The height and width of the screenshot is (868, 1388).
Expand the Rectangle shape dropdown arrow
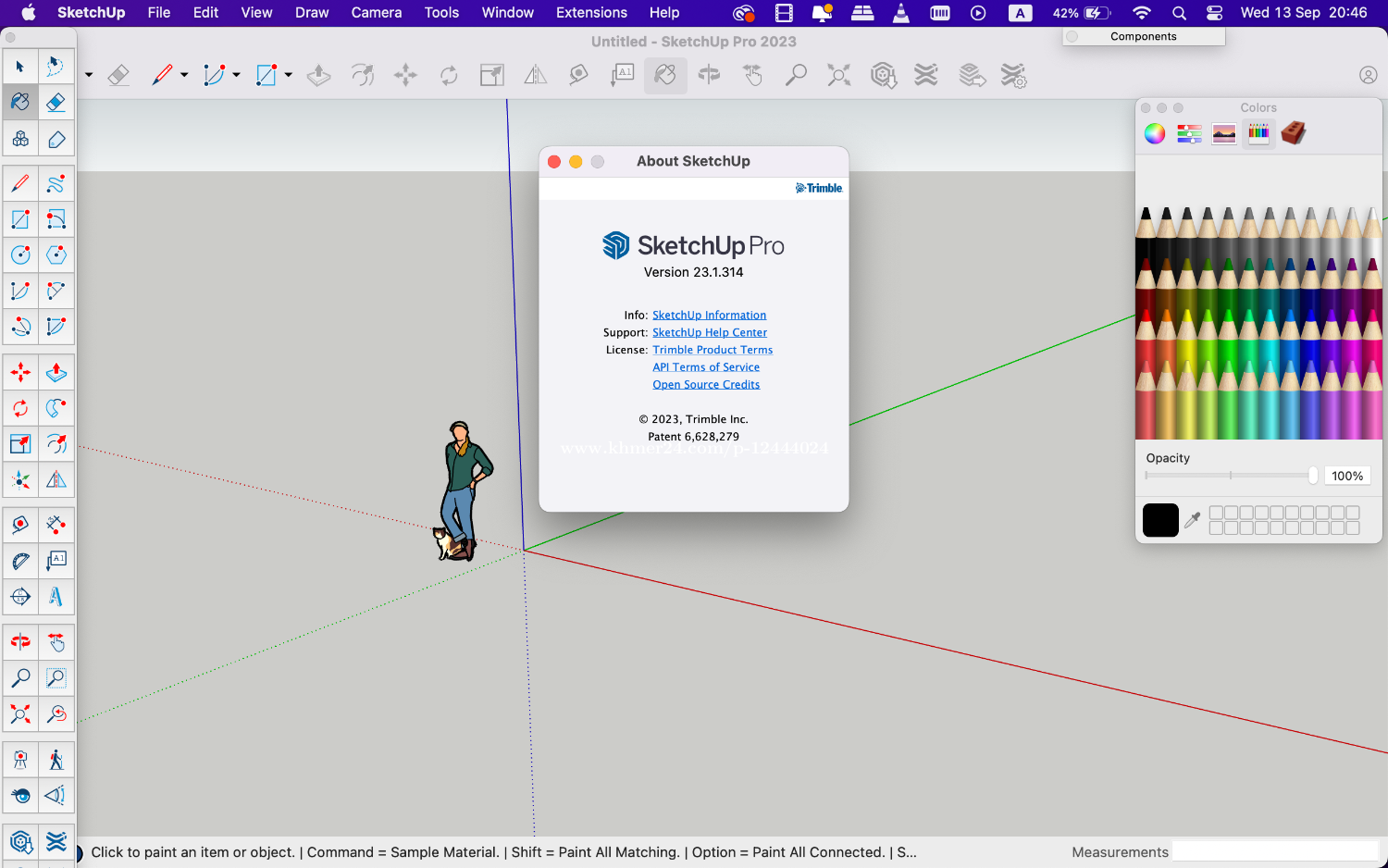pyautogui.click(x=289, y=75)
